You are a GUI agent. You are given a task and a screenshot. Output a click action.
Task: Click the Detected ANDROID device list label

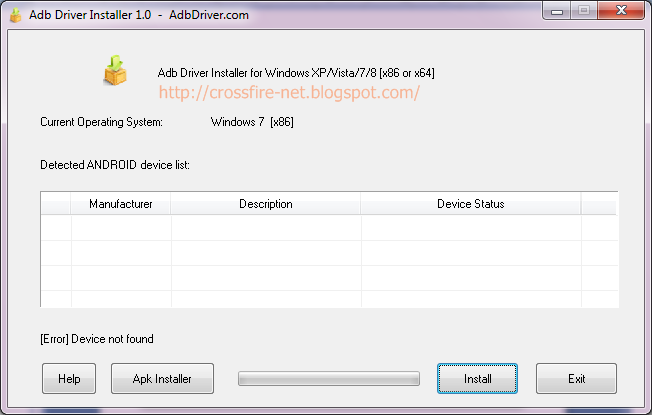(115, 163)
